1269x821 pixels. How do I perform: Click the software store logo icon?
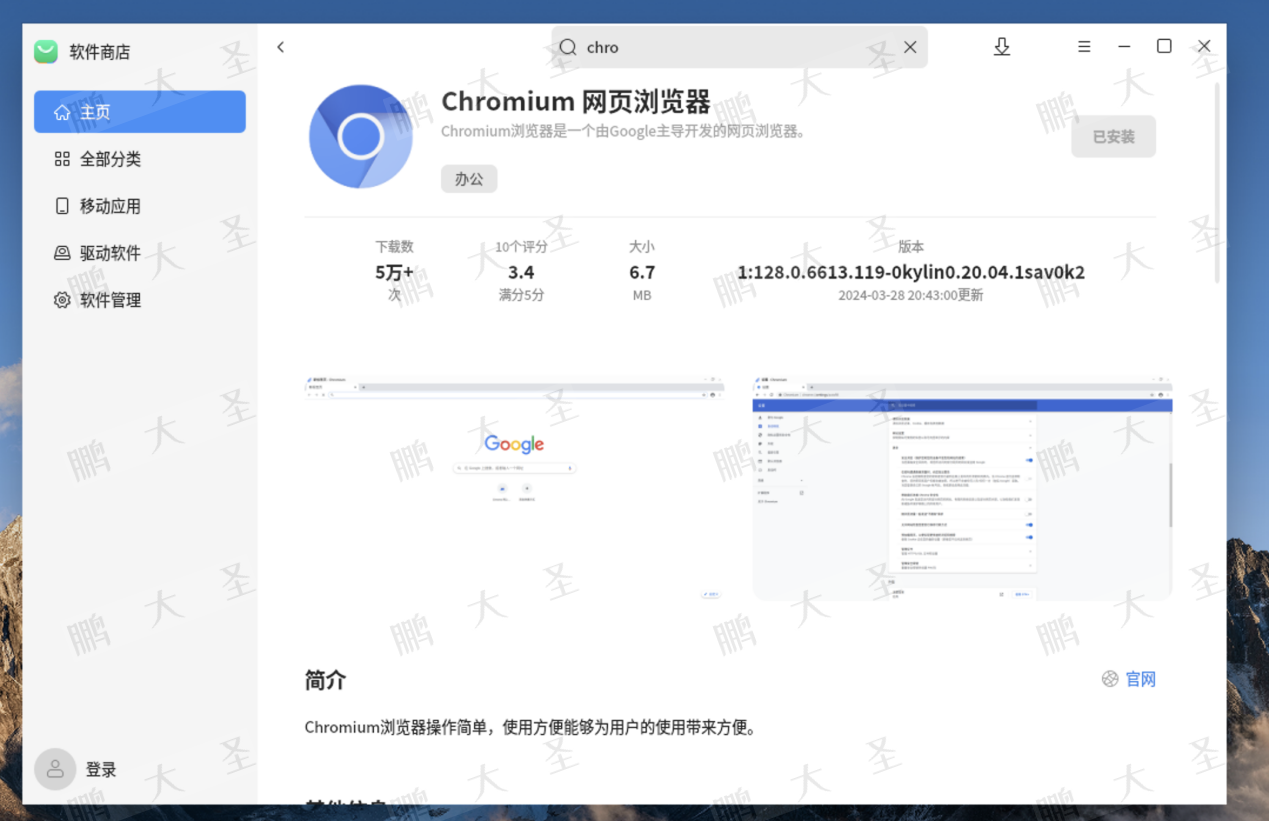46,52
